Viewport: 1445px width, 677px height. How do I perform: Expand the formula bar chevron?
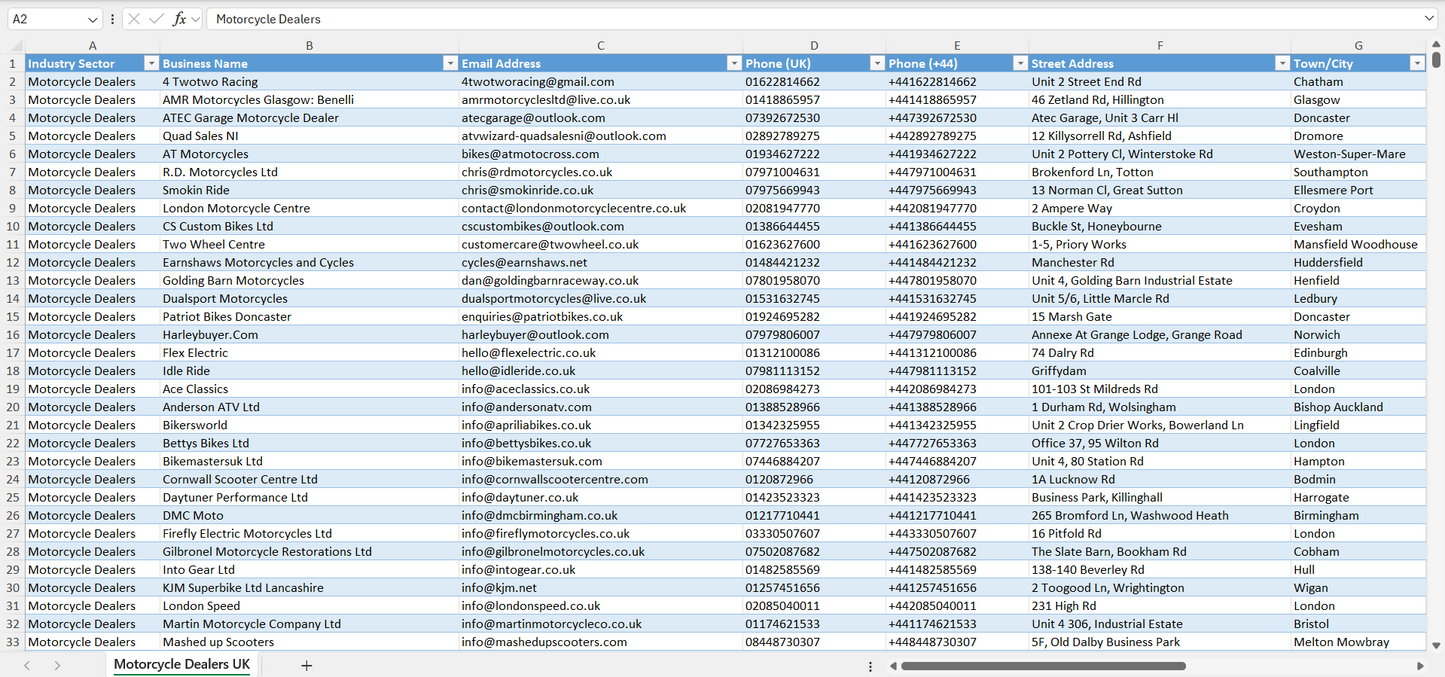(1428, 19)
